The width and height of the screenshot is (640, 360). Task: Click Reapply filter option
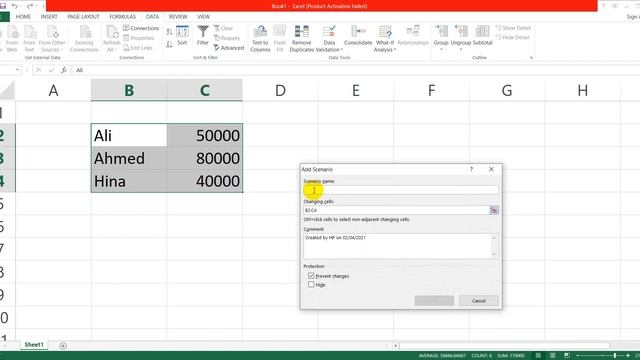pyautogui.click(x=227, y=38)
